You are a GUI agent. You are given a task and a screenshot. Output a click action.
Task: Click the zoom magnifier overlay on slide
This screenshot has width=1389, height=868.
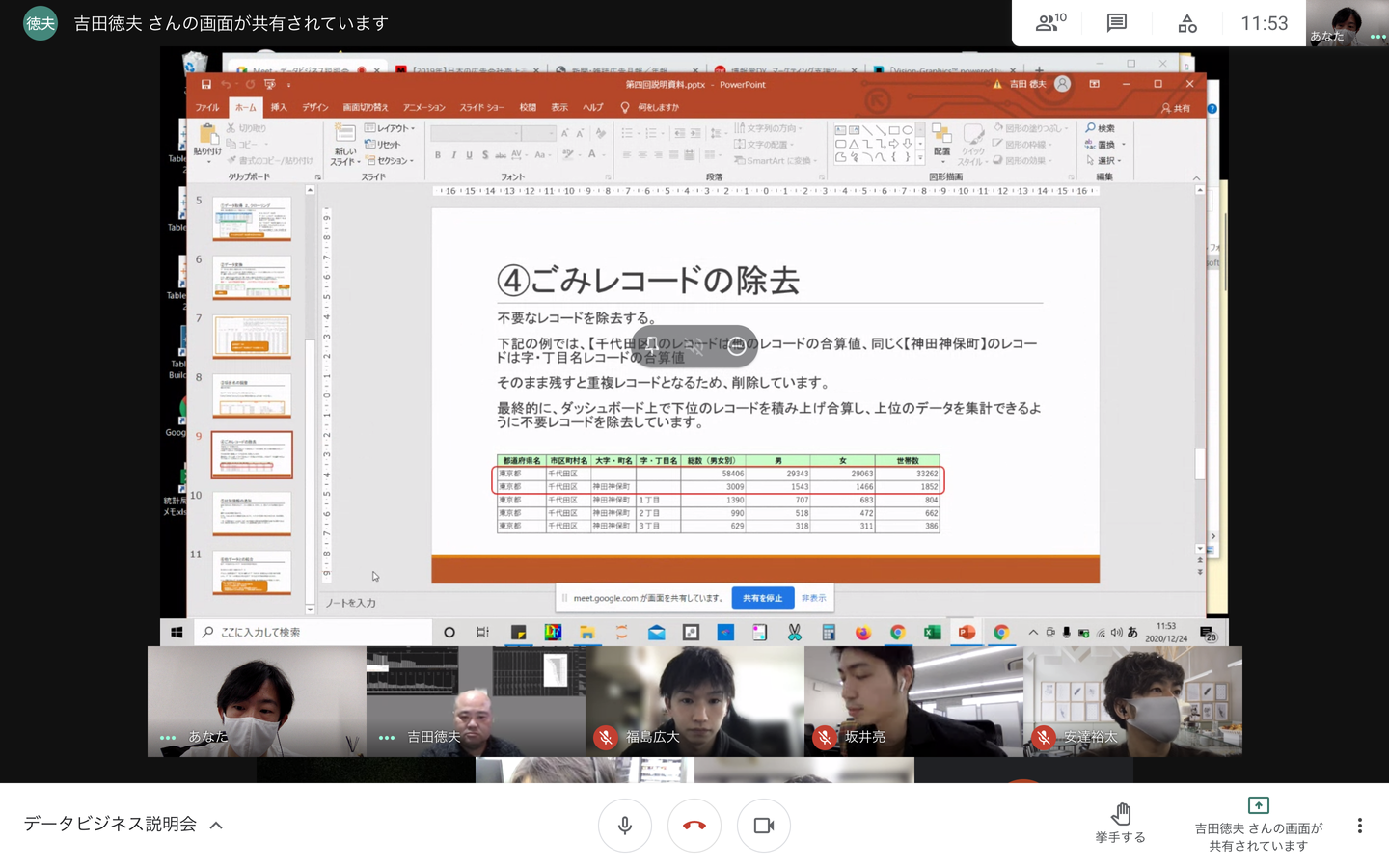(x=736, y=346)
